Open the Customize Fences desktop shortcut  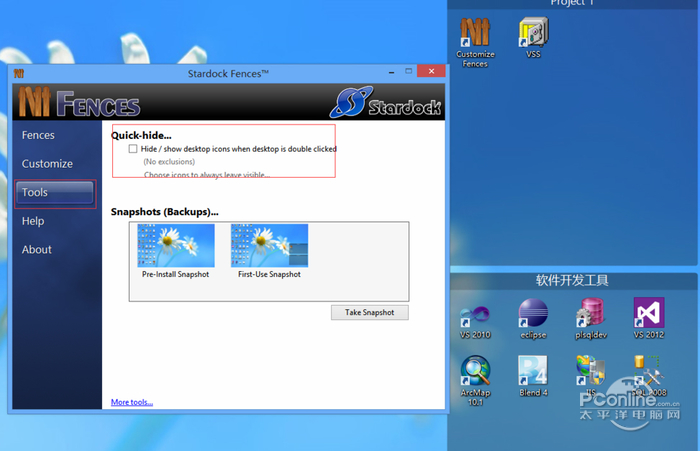tap(475, 42)
